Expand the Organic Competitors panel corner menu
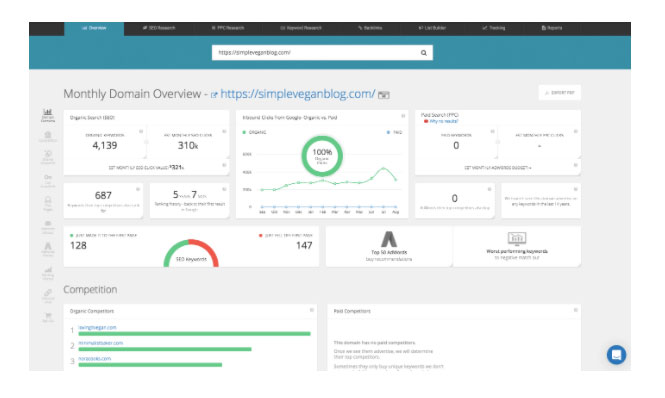This screenshot has height=398, width=665. pyautogui.click(x=312, y=310)
